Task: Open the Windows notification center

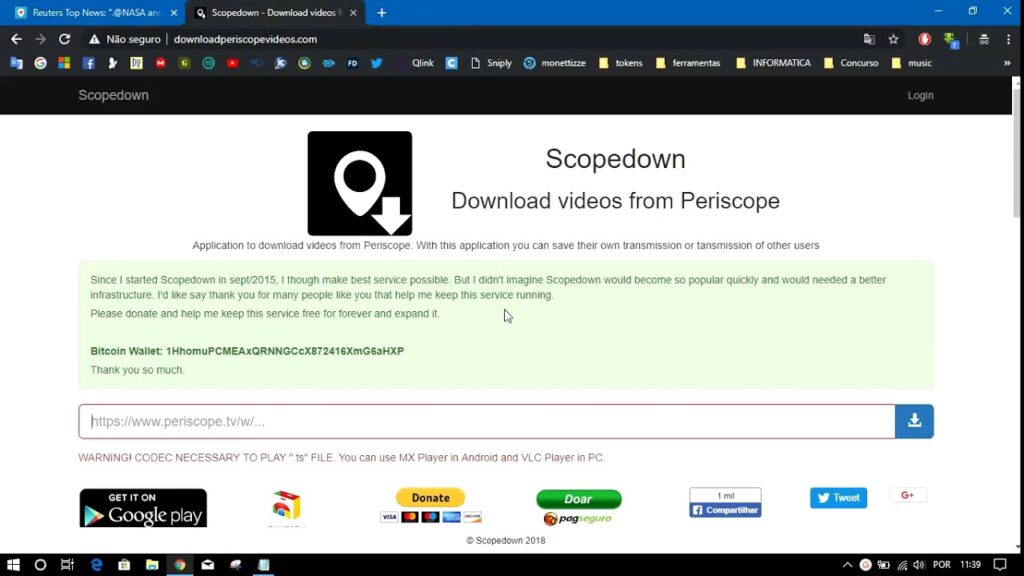Action: click(1000, 564)
